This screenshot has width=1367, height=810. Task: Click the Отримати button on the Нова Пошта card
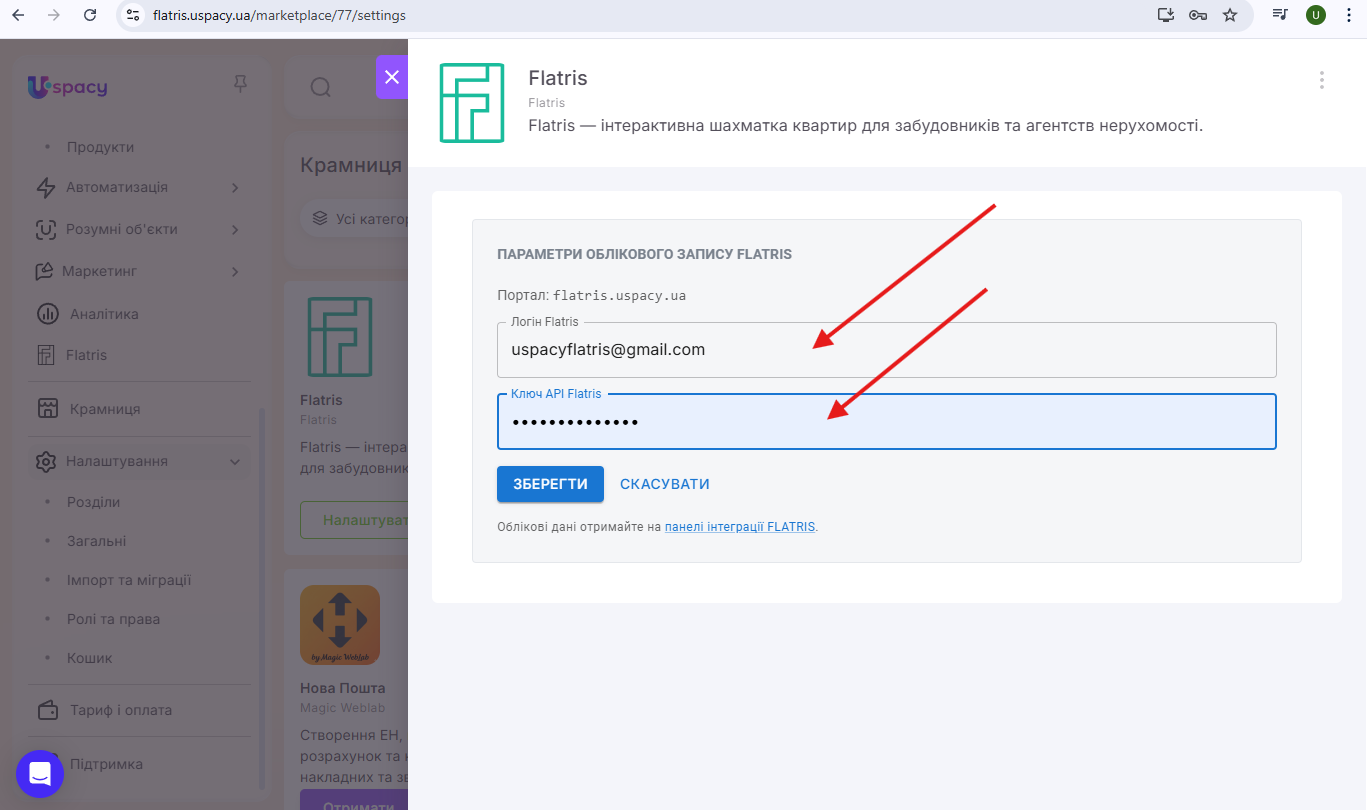click(355, 800)
